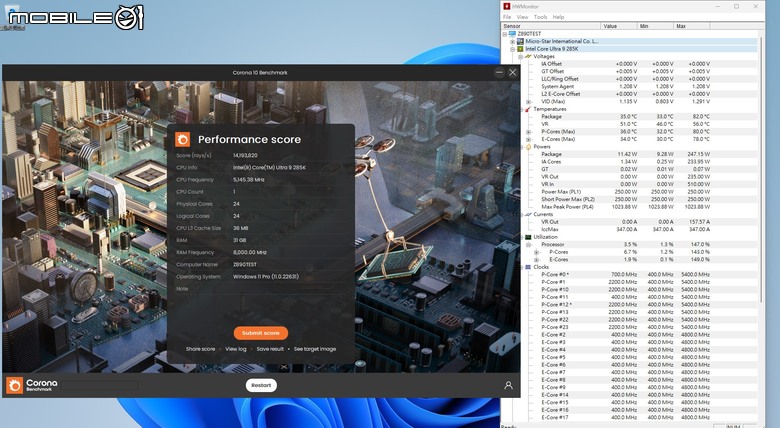Click the HWMonitor app icon in its title bar
Viewport: 780px width, 428px height.
click(x=507, y=6)
